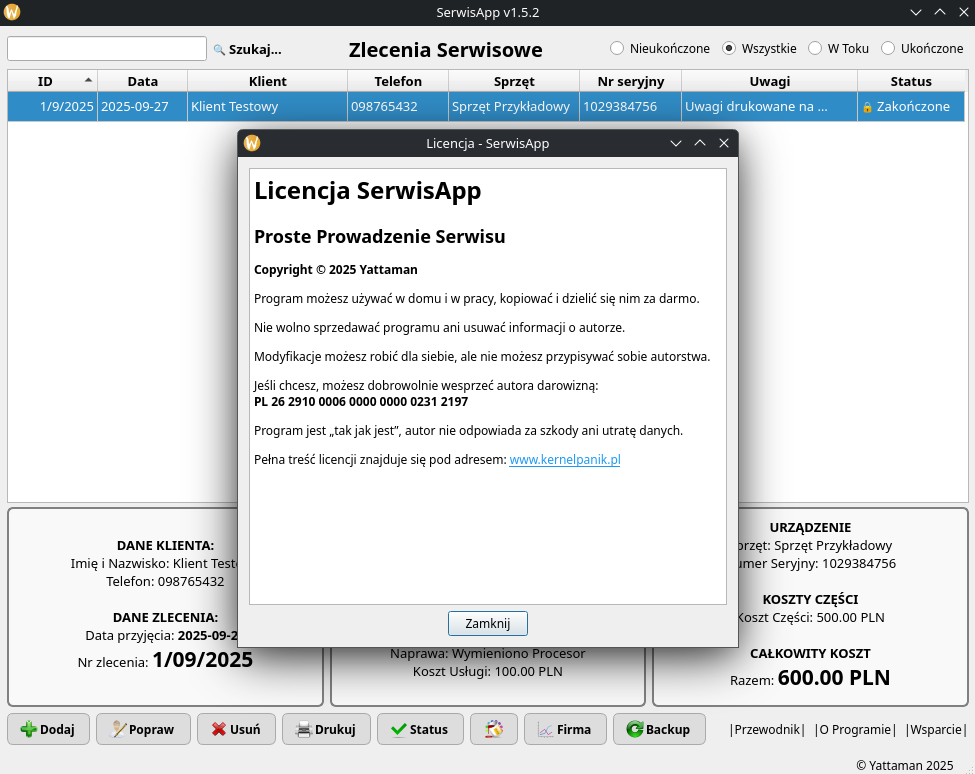Open the Przewodnik guide link
This screenshot has height=774, width=975.
point(767,730)
